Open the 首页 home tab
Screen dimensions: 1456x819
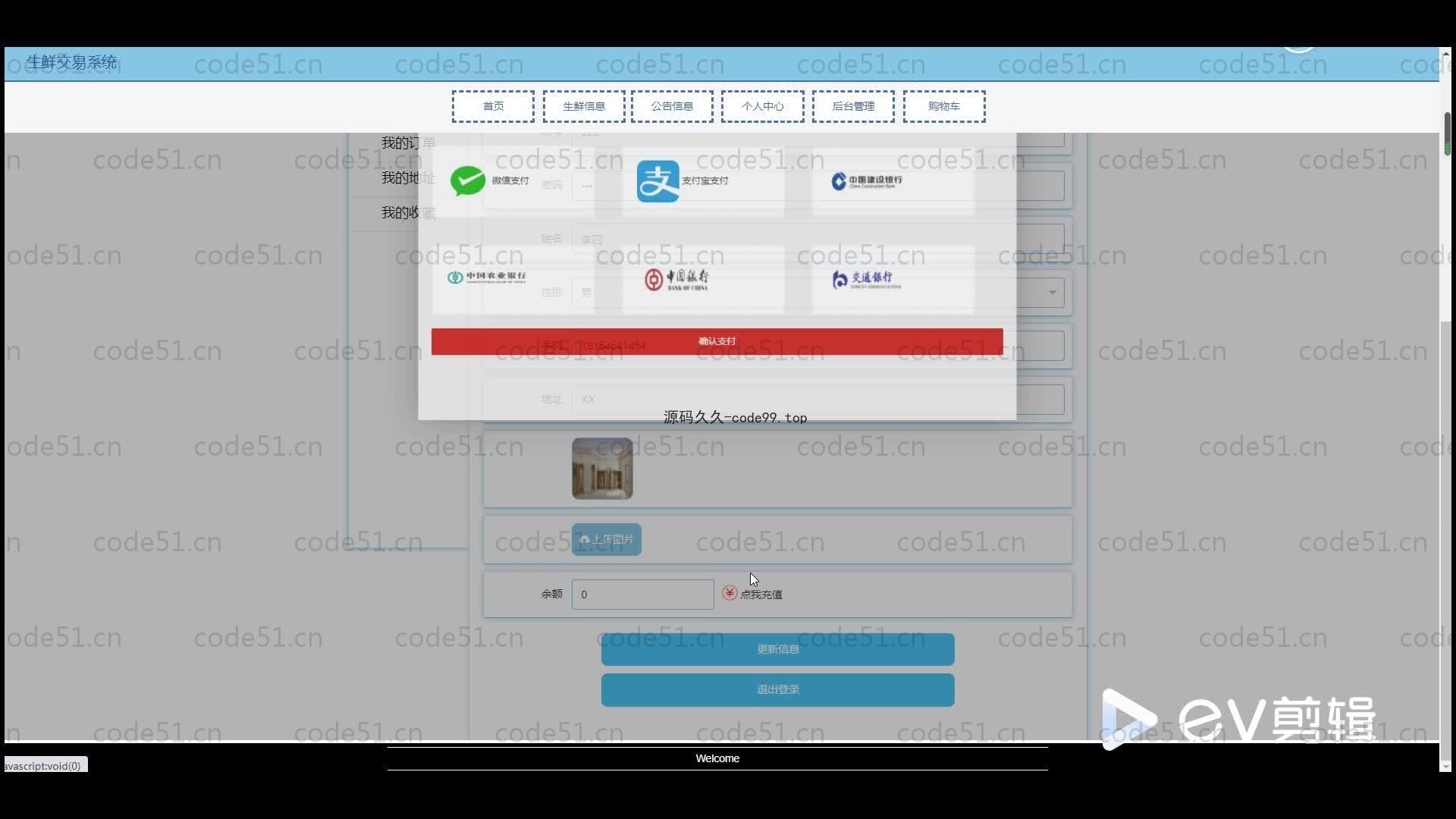click(x=493, y=106)
